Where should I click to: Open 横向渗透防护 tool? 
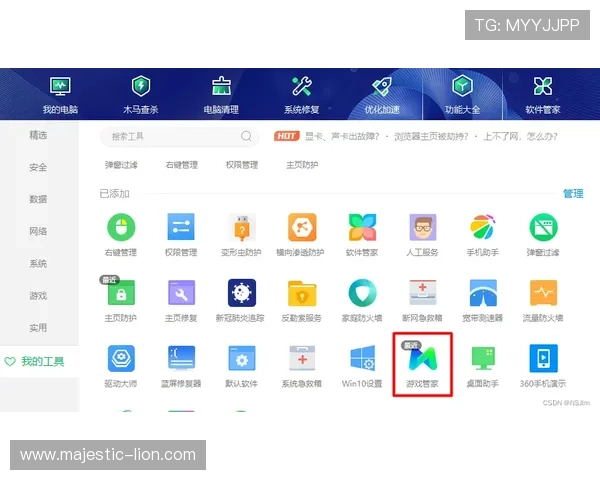click(x=302, y=235)
